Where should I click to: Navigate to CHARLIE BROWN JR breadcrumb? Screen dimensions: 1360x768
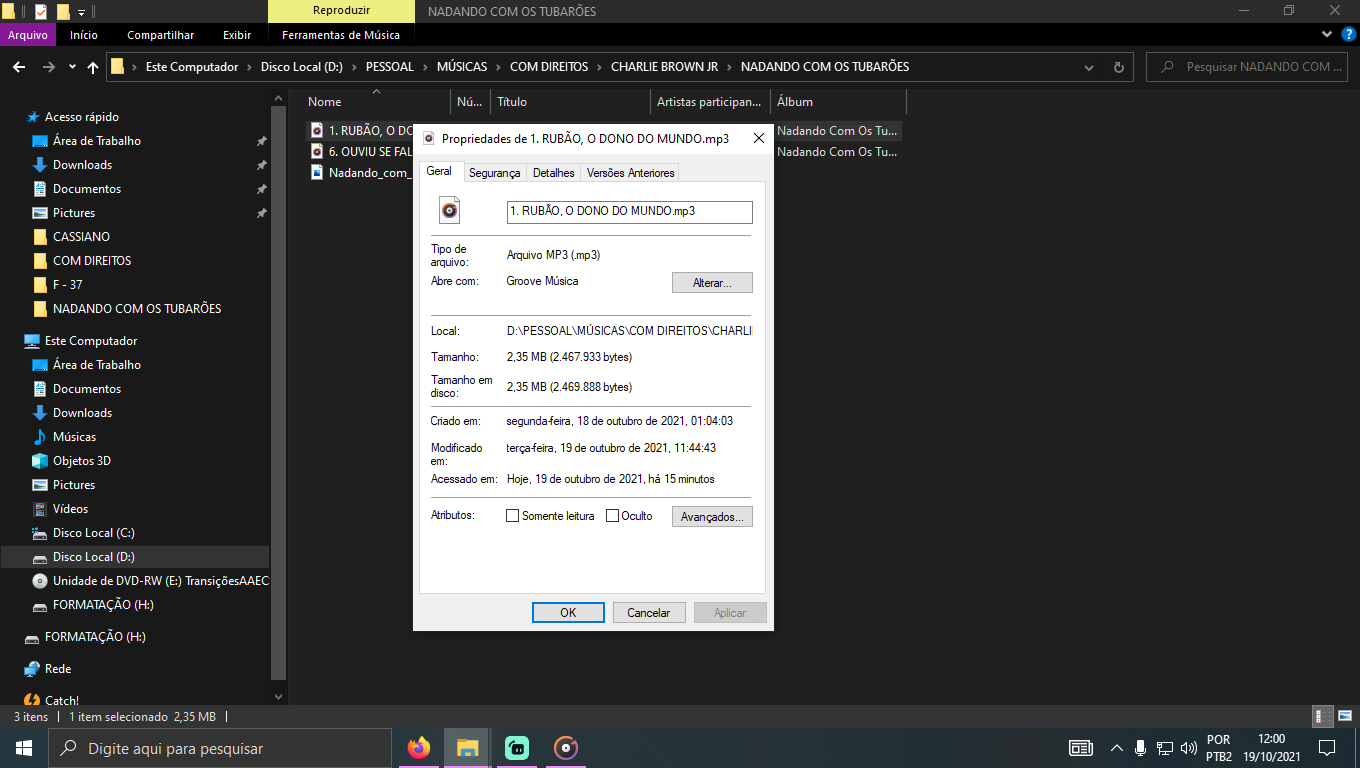pos(664,67)
